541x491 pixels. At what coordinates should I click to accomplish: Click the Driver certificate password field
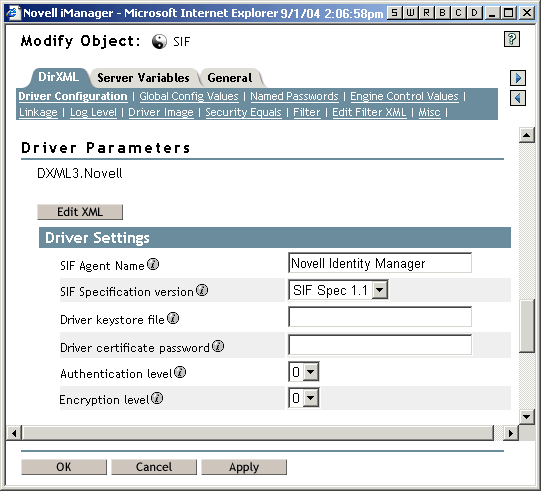380,345
